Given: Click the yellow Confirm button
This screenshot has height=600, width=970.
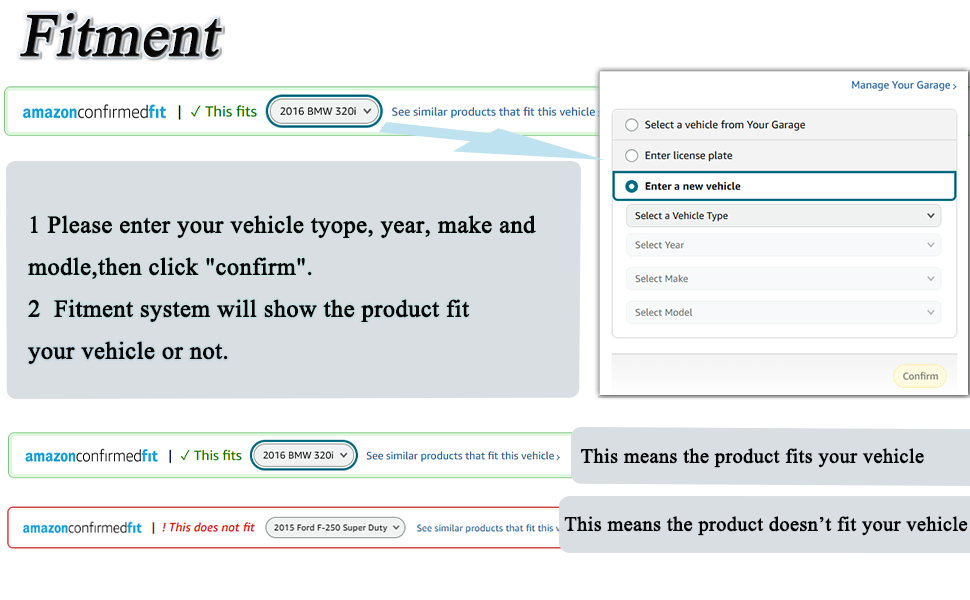Looking at the screenshot, I should click(x=919, y=376).
